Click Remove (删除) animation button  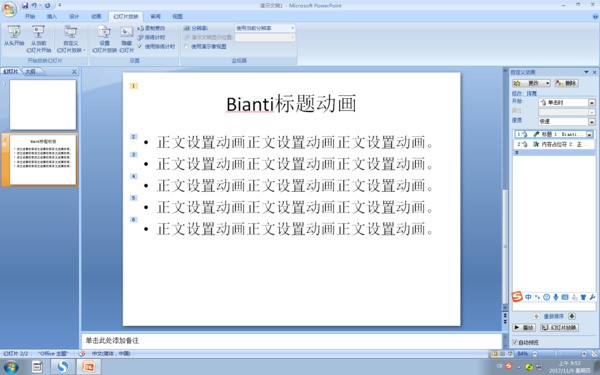566,83
